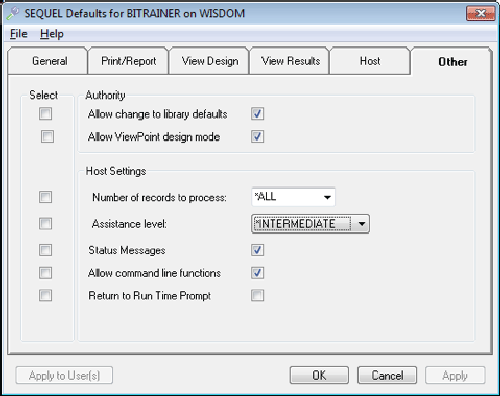The height and width of the screenshot is (396, 500).
Task: Toggle Allow command line functions checkbox
Action: tap(257, 273)
